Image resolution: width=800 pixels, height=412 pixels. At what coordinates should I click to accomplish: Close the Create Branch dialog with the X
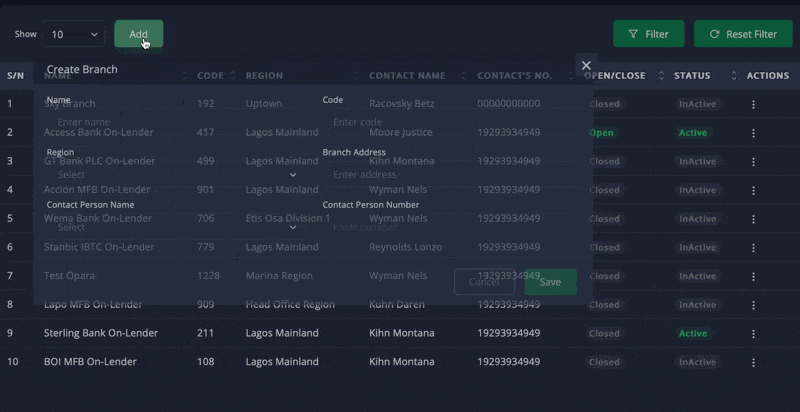click(586, 65)
